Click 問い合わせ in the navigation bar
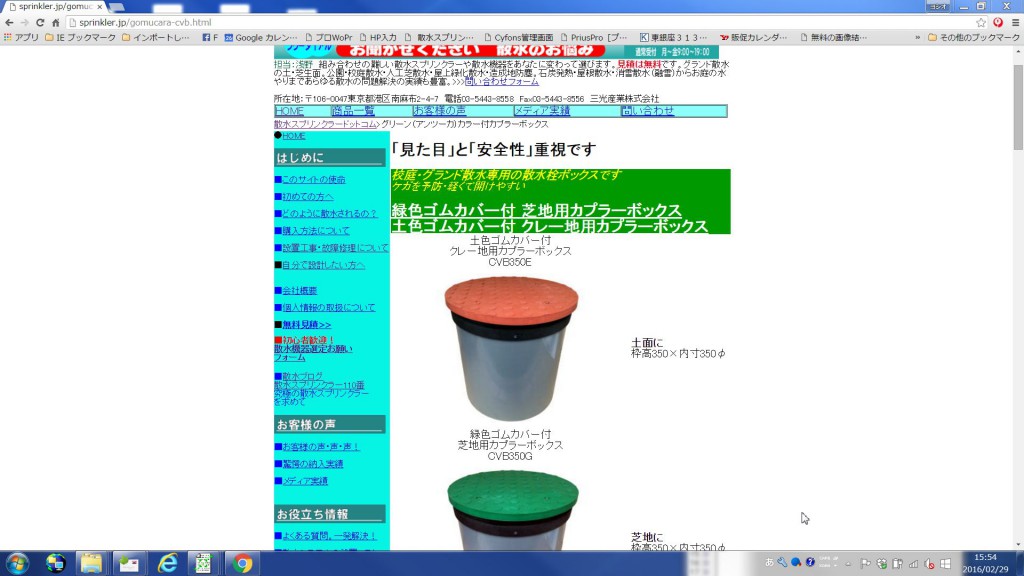1024x576 pixels. (x=648, y=111)
